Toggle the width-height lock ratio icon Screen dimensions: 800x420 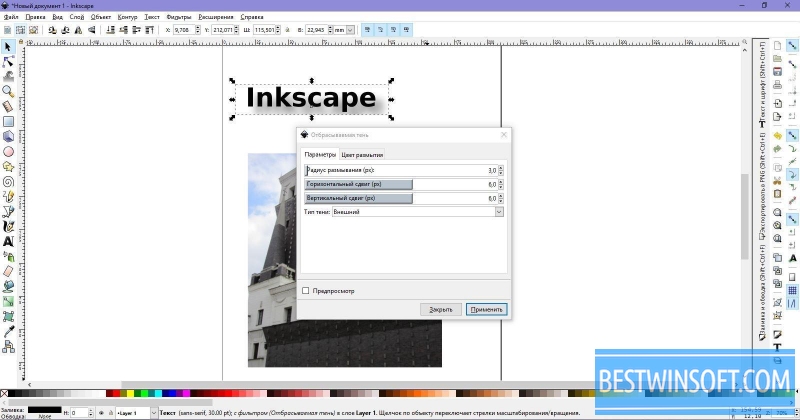(x=288, y=30)
